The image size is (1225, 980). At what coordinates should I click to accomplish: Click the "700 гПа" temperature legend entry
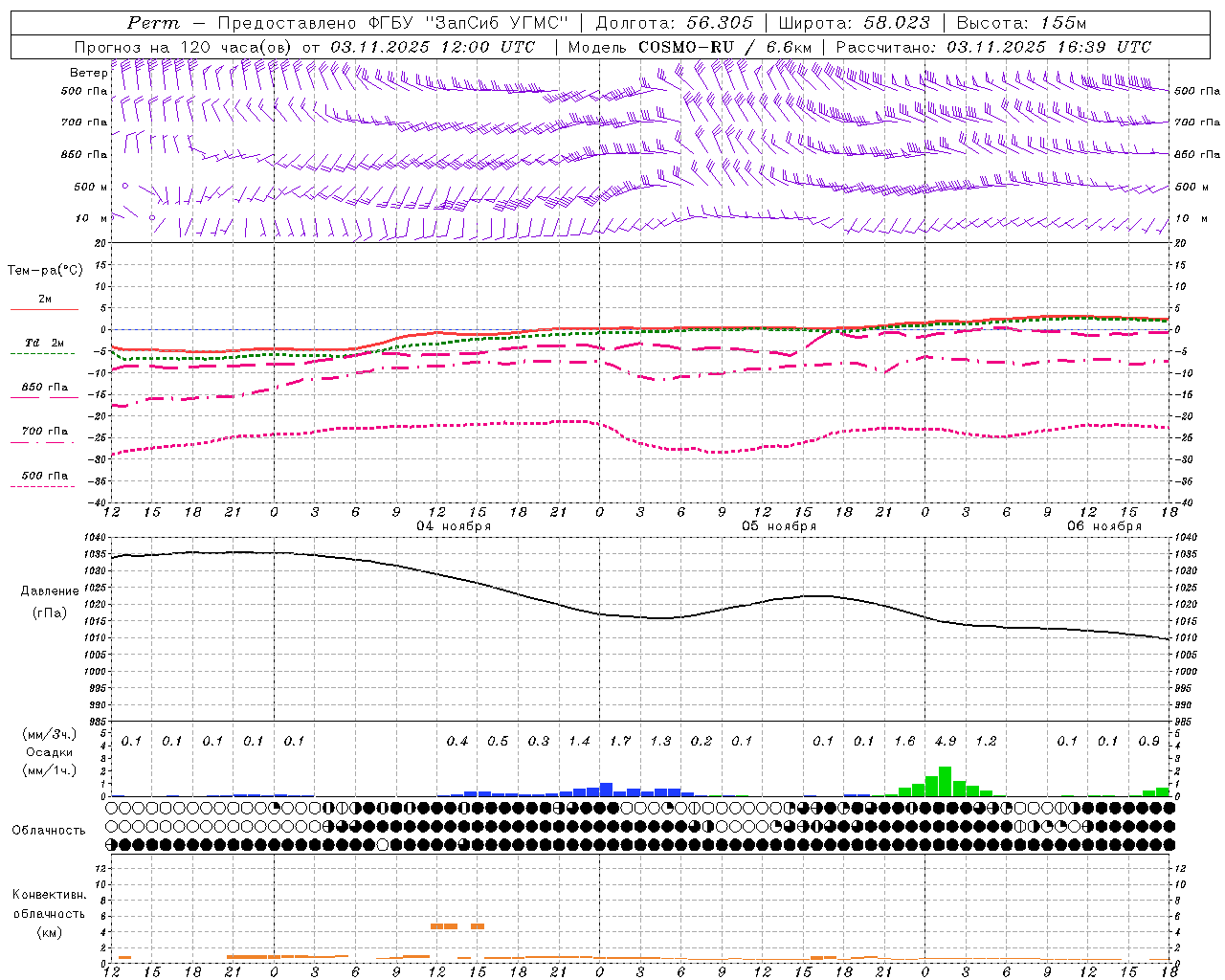45,432
